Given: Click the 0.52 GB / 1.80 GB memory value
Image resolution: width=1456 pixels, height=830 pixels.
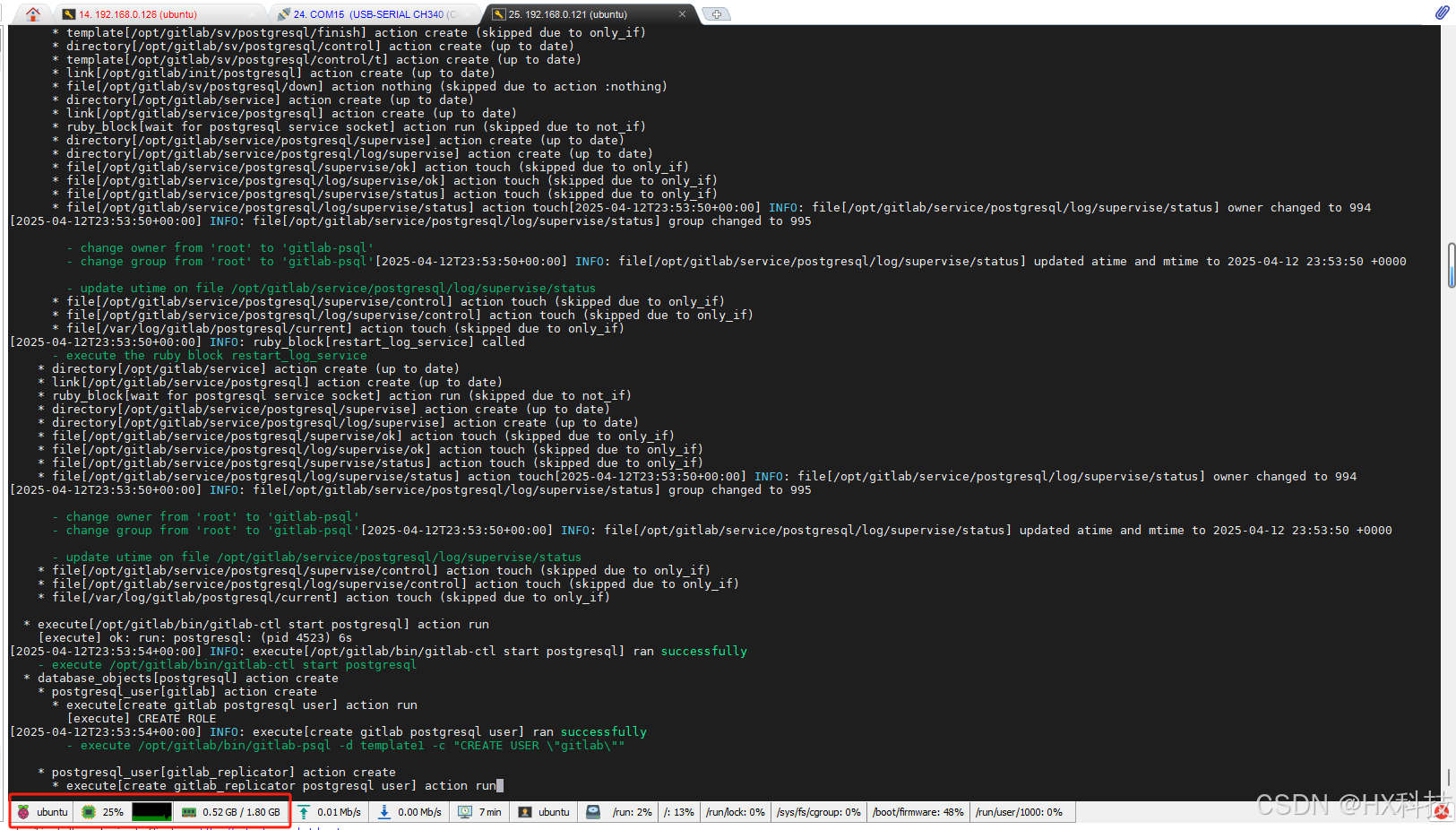Looking at the screenshot, I should (241, 812).
